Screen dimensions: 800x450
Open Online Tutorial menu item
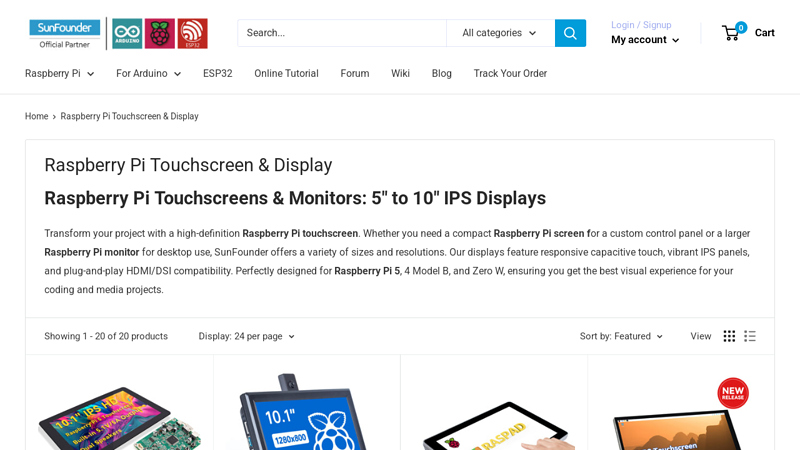(286, 73)
